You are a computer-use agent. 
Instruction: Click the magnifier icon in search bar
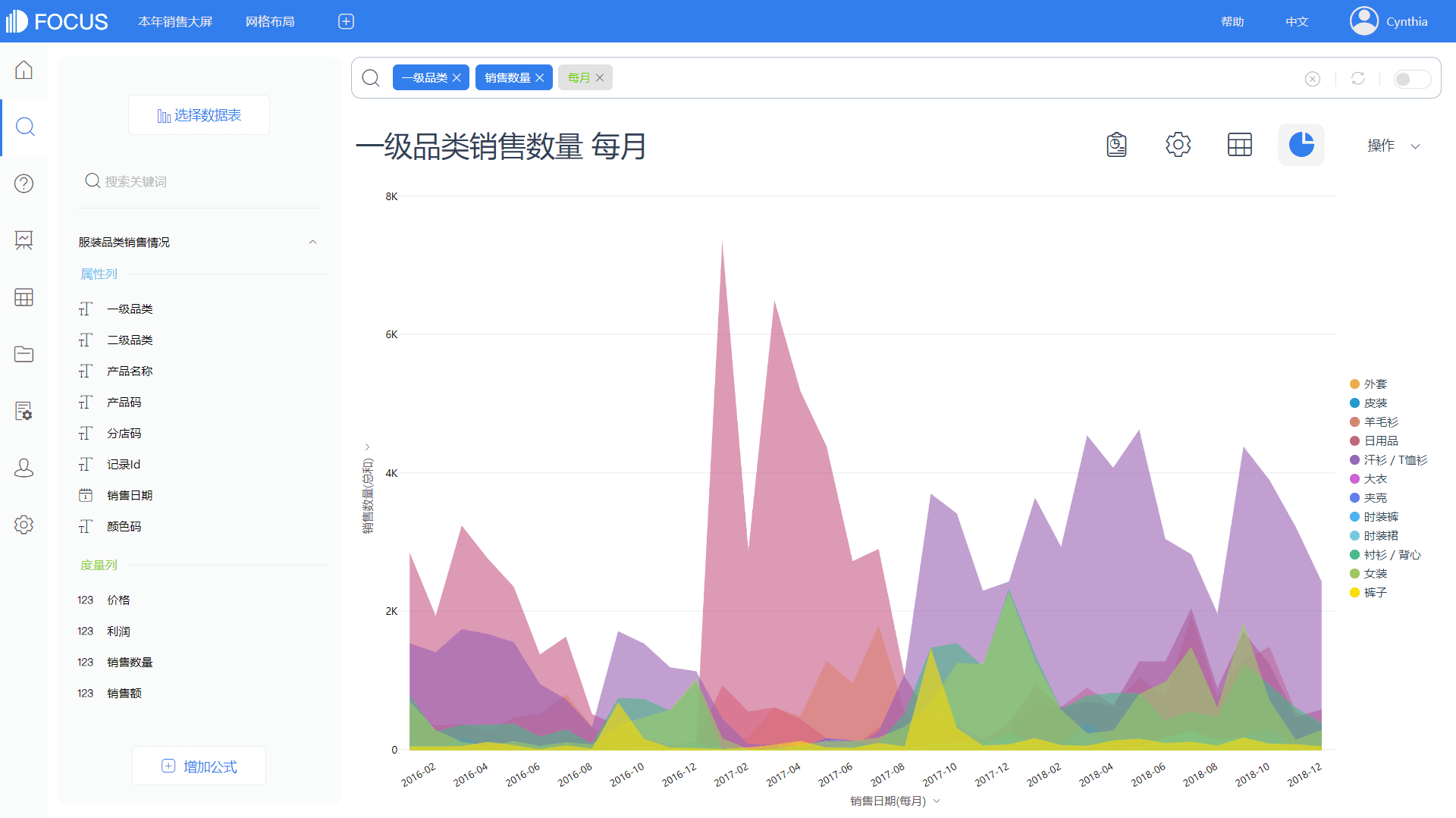371,77
